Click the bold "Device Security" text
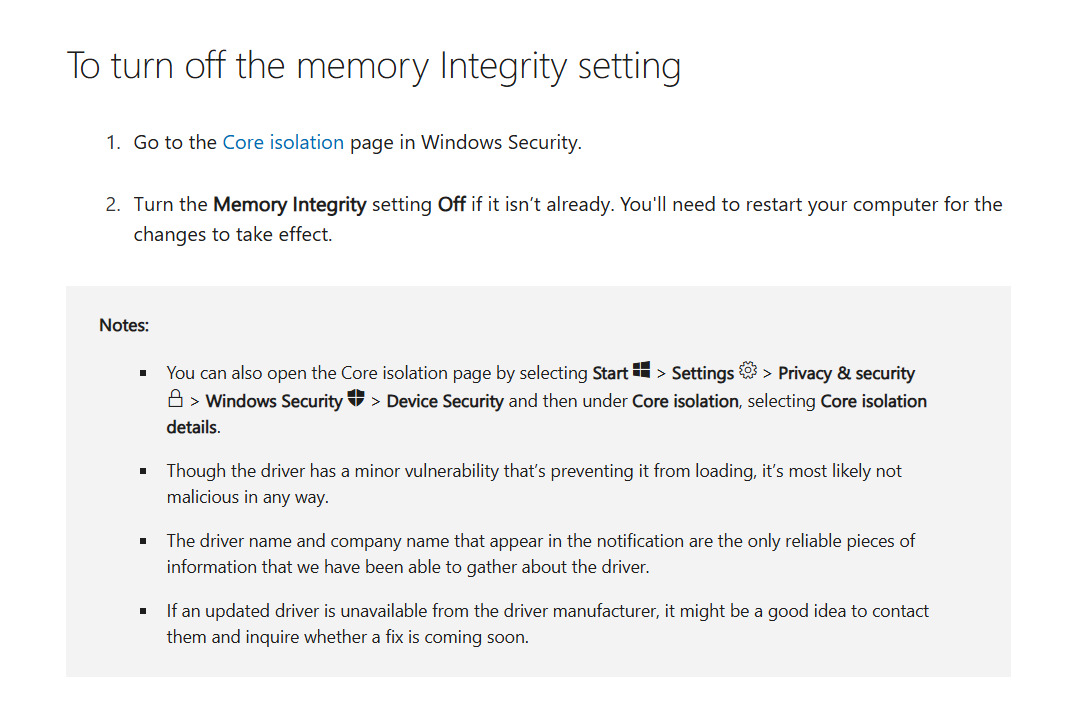The image size is (1083, 716). point(445,401)
